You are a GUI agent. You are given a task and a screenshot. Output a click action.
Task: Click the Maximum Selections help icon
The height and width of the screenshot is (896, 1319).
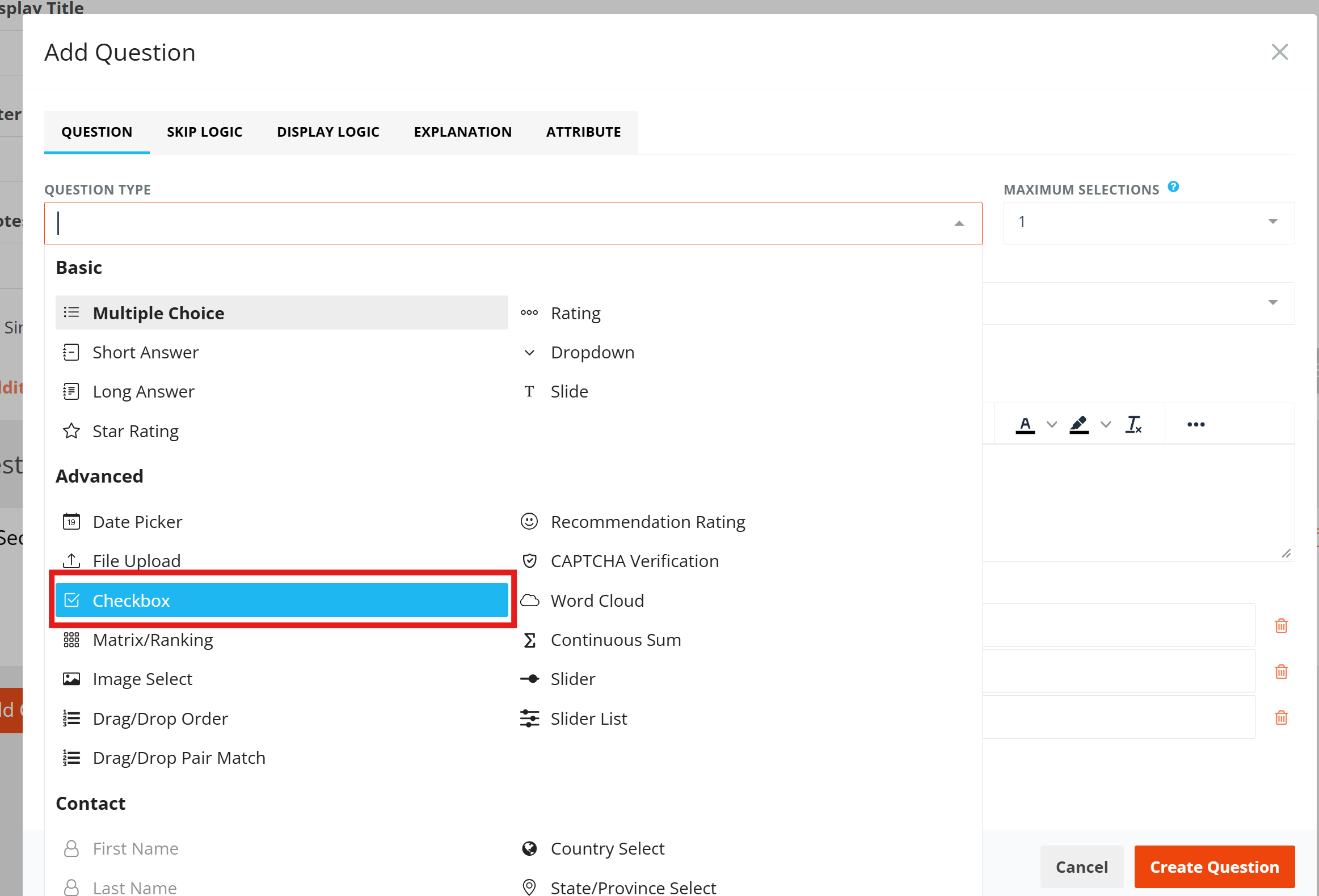click(x=1173, y=187)
